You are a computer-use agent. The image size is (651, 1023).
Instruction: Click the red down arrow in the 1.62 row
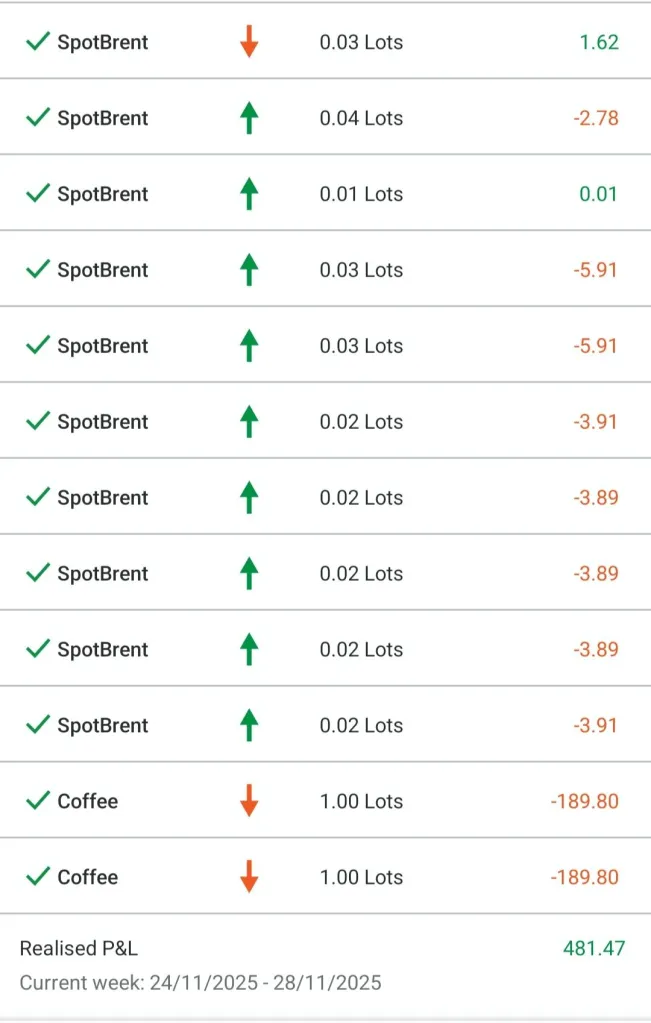point(249,42)
